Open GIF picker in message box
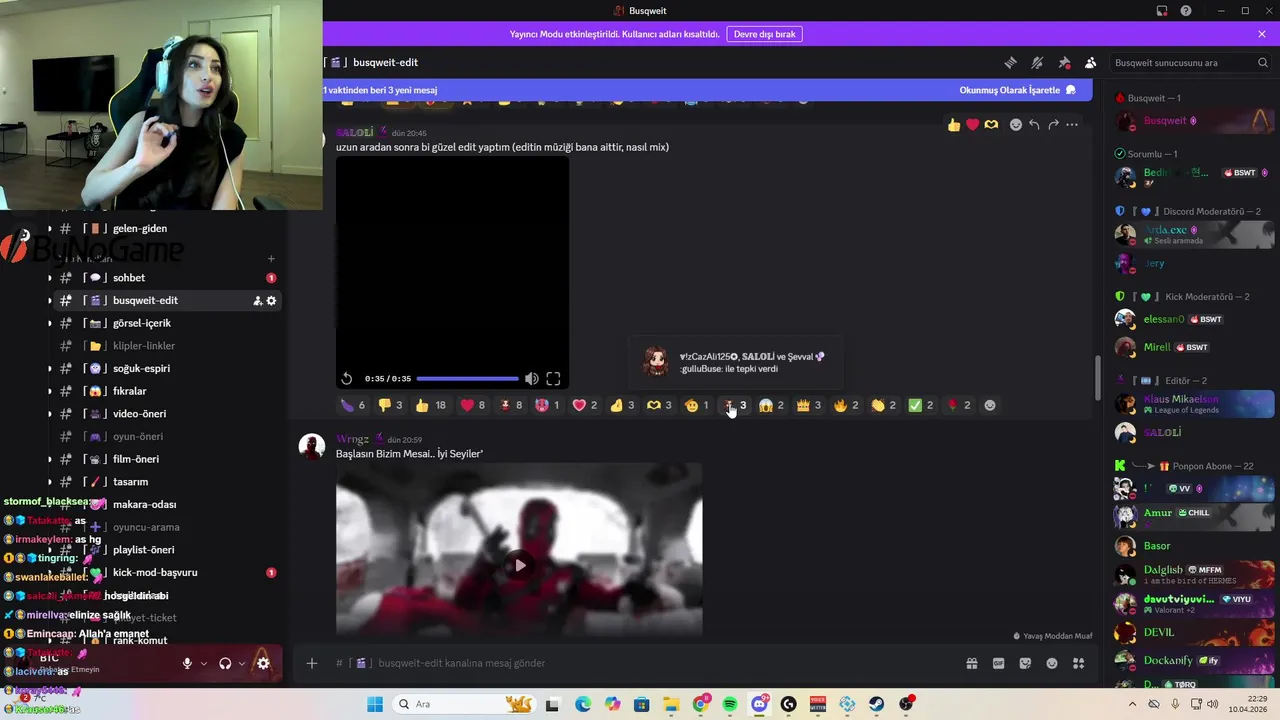The image size is (1280, 720). click(x=998, y=663)
